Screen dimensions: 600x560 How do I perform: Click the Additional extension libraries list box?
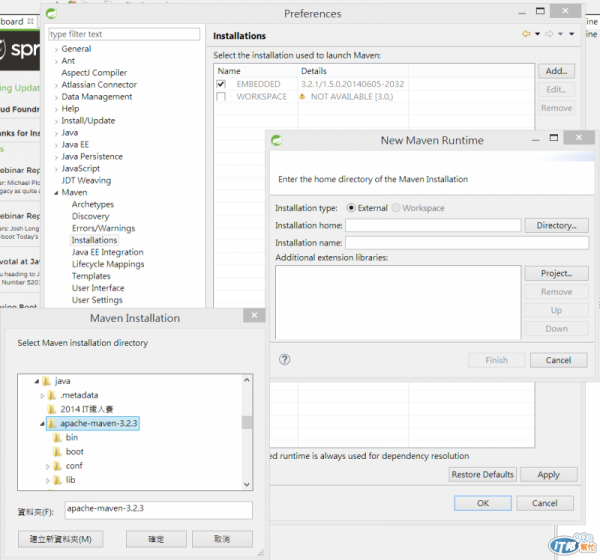(398, 302)
